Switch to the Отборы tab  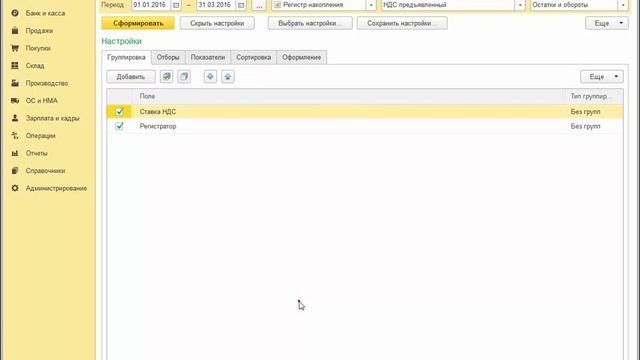(168, 57)
